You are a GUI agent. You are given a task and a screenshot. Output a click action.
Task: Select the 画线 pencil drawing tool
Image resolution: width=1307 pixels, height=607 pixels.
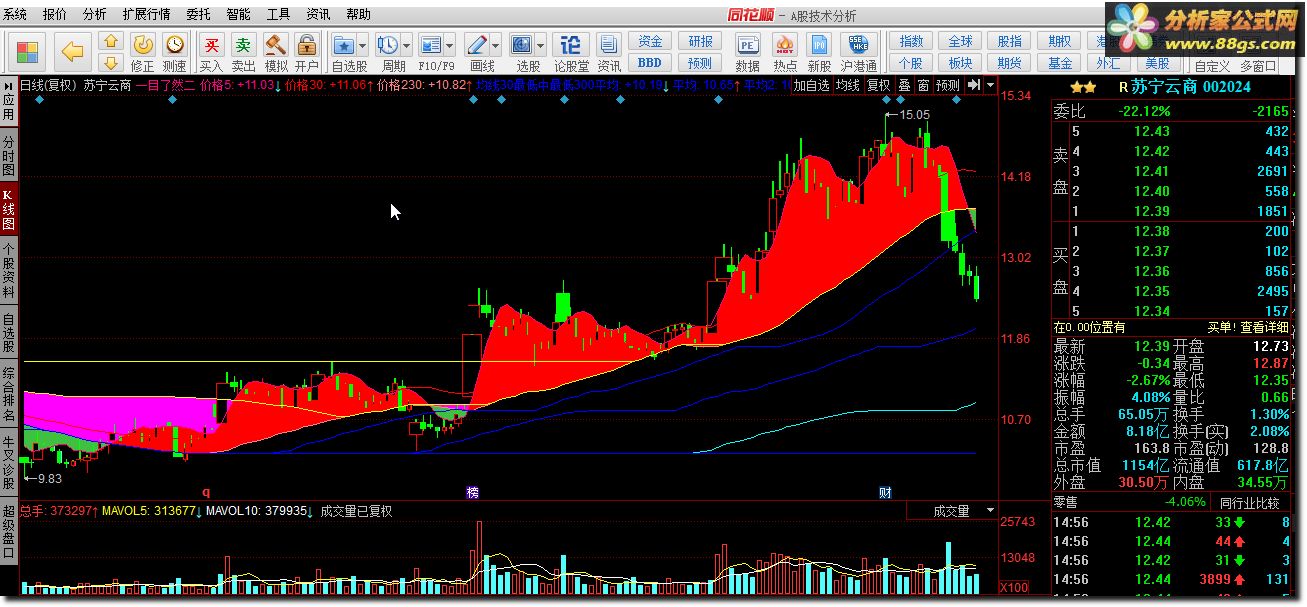pyautogui.click(x=476, y=45)
